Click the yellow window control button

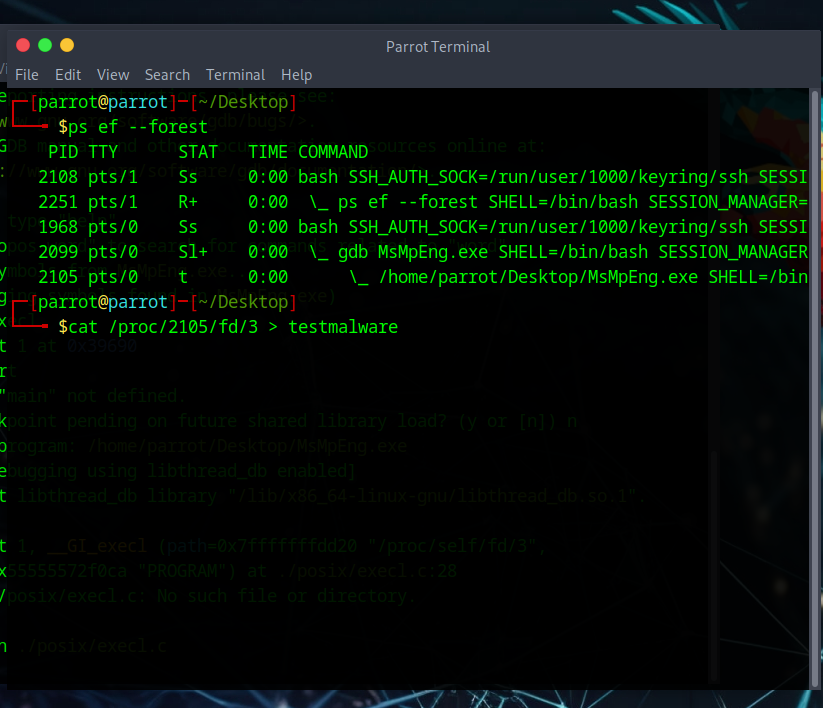pyautogui.click(x=67, y=45)
